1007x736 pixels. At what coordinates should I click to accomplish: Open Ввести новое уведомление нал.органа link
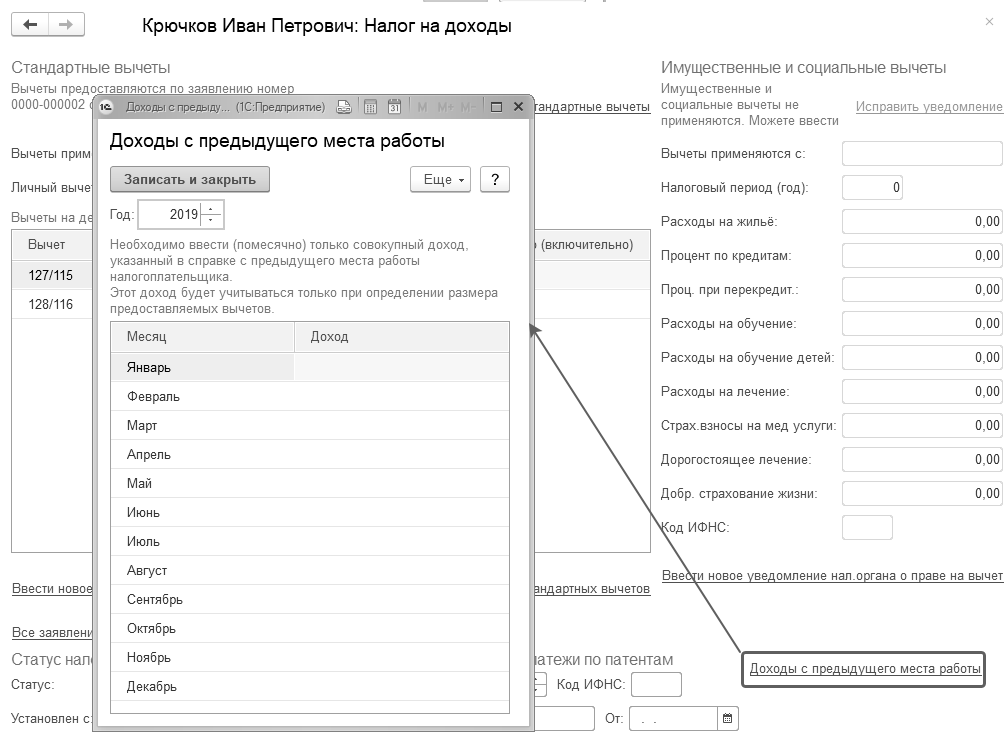click(832, 576)
